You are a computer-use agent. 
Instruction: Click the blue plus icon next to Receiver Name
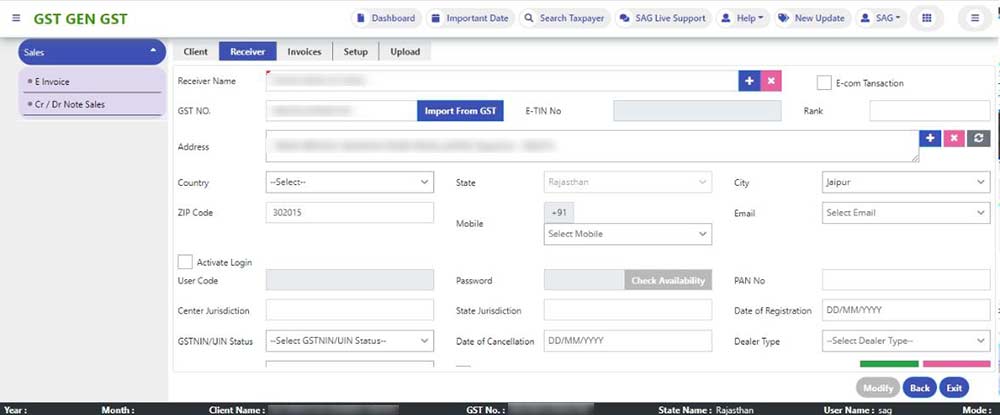point(748,81)
